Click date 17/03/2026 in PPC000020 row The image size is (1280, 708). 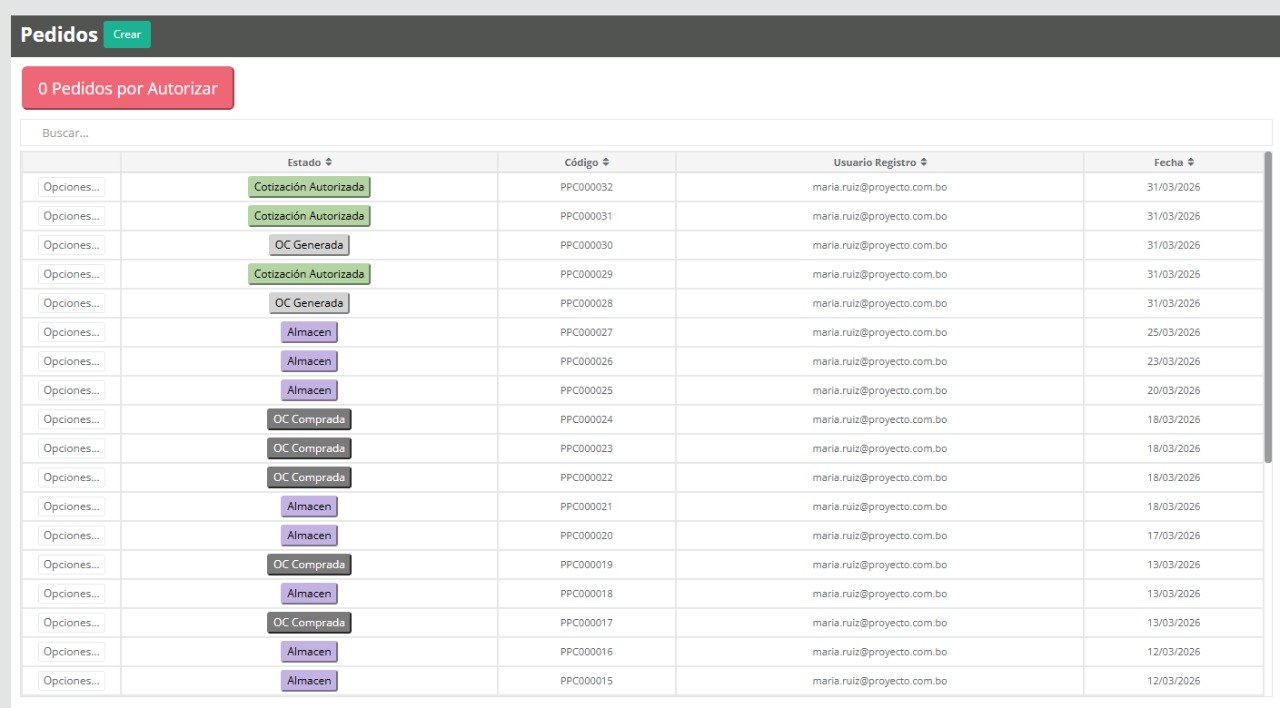click(1173, 535)
